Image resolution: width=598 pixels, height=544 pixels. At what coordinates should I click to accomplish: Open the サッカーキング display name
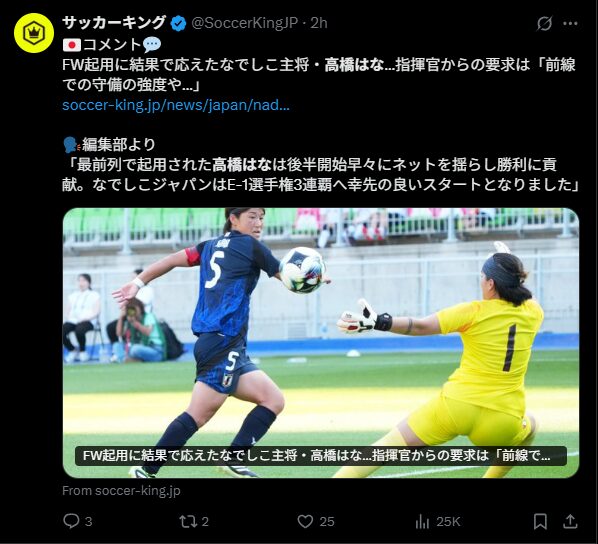114,23
